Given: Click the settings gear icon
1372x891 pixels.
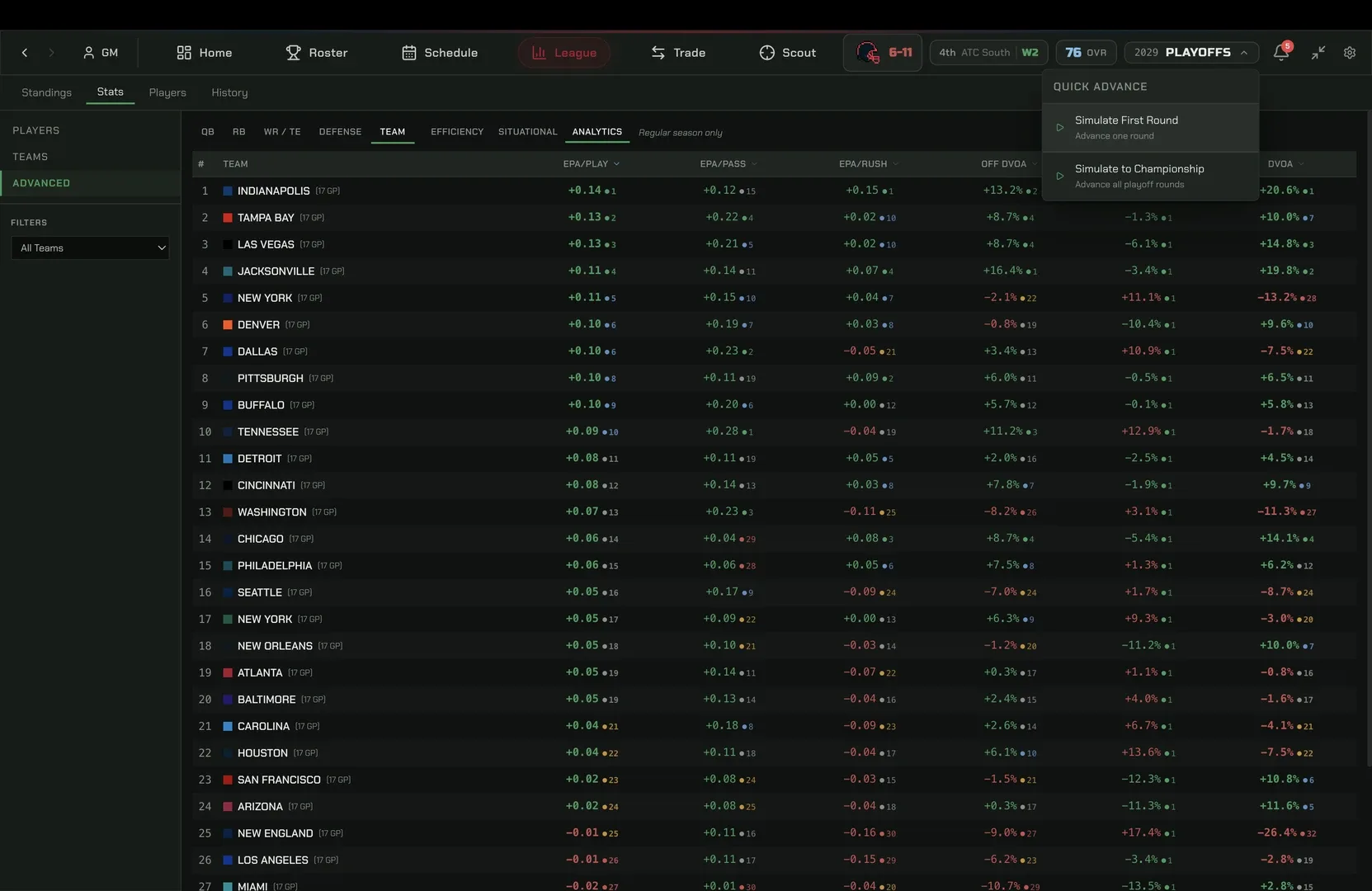Looking at the screenshot, I should pos(1350,52).
